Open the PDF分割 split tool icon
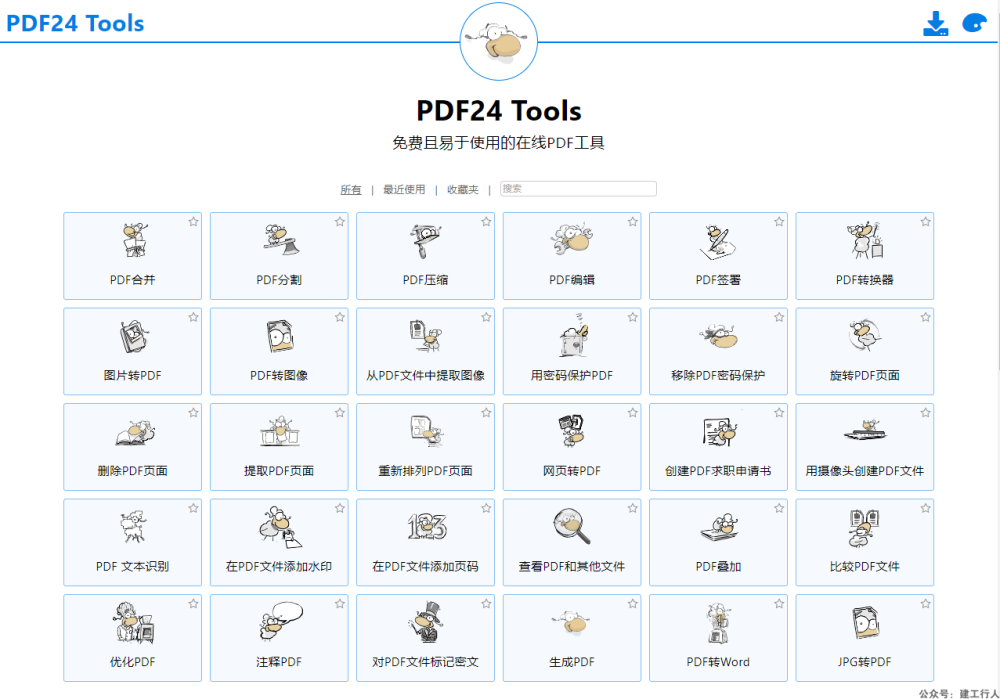Image resolution: width=1000 pixels, height=699 pixels. (x=281, y=240)
